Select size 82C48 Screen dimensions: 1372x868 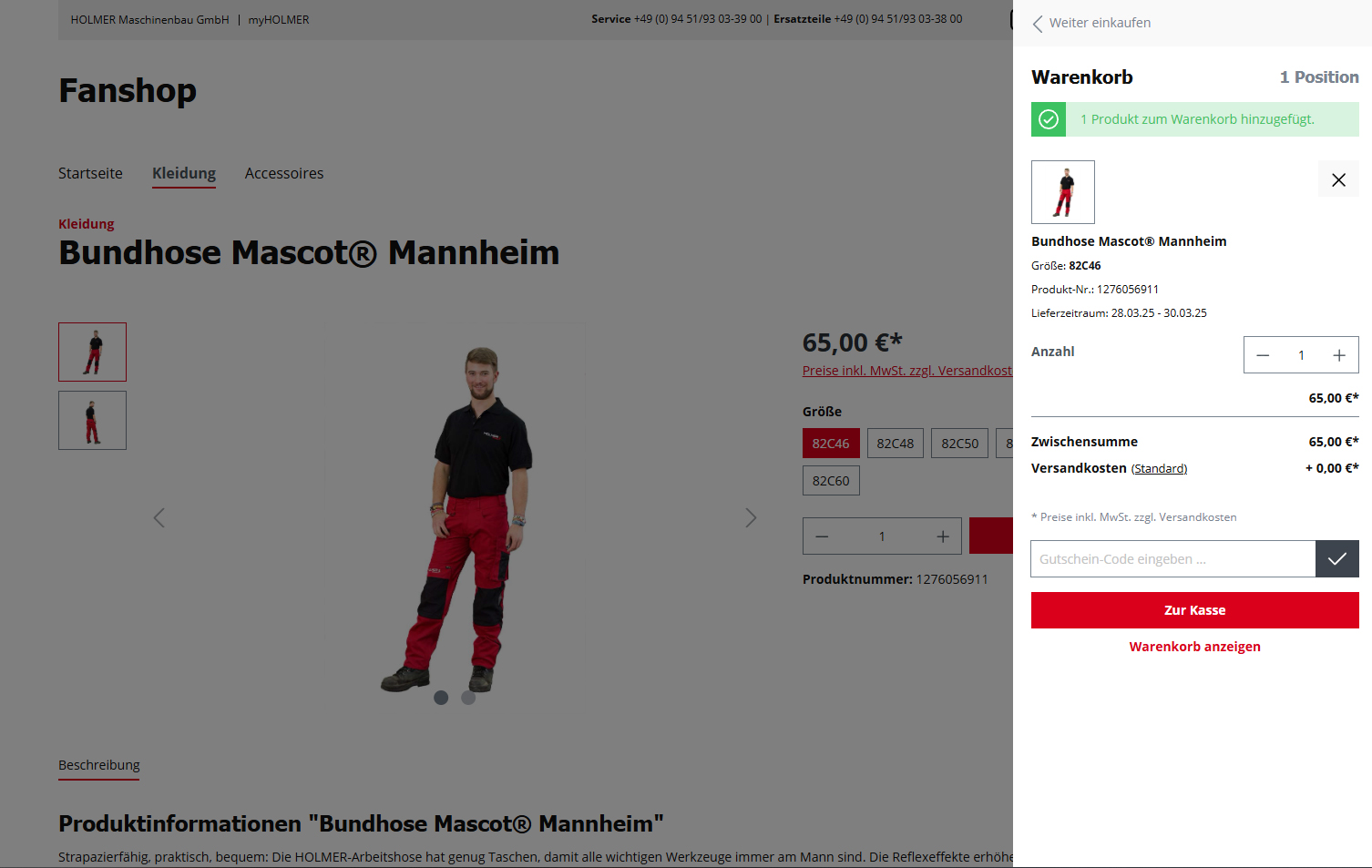[x=896, y=444]
